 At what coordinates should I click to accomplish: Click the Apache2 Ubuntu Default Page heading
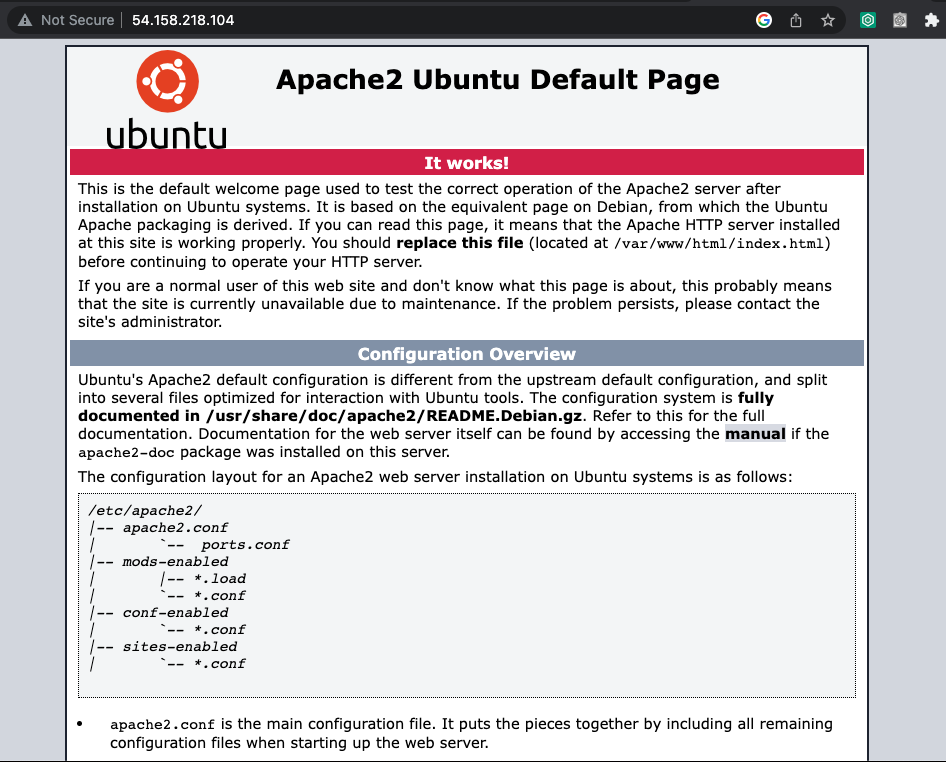(498, 80)
